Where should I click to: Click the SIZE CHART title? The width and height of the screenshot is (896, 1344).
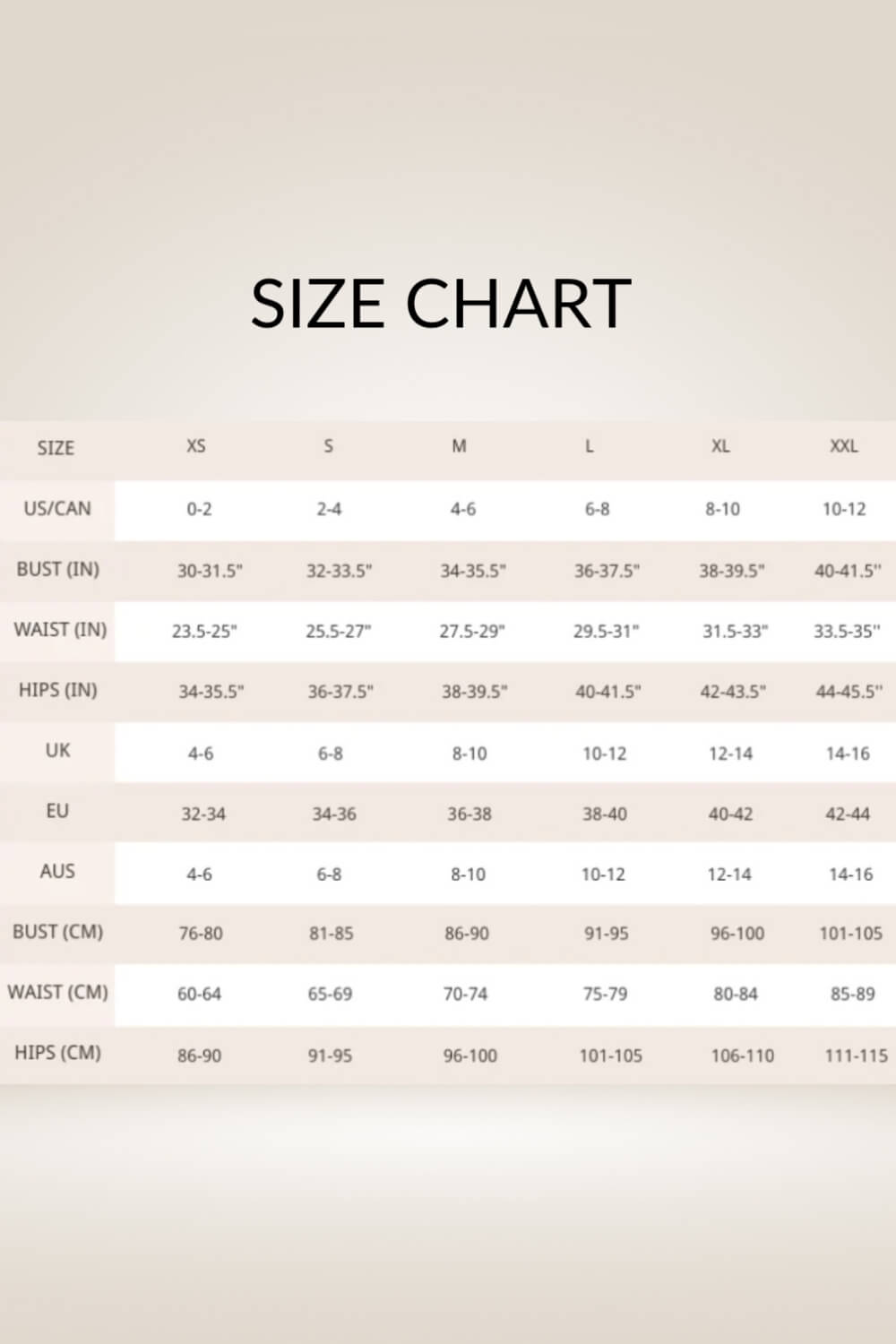441,303
